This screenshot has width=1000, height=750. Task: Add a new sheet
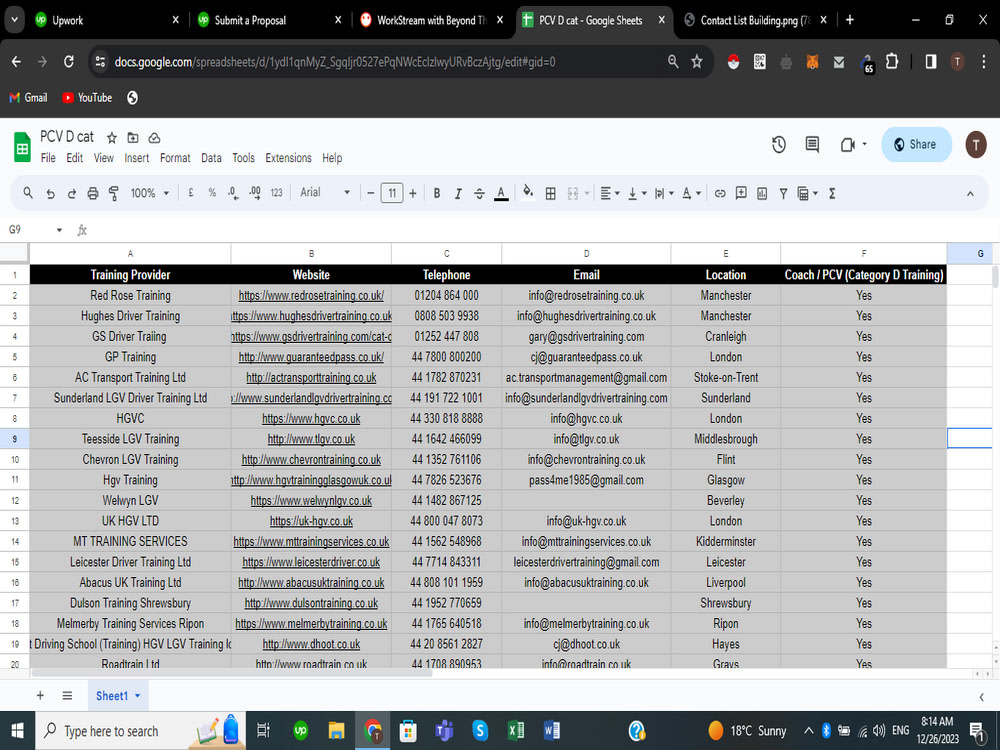click(x=40, y=695)
